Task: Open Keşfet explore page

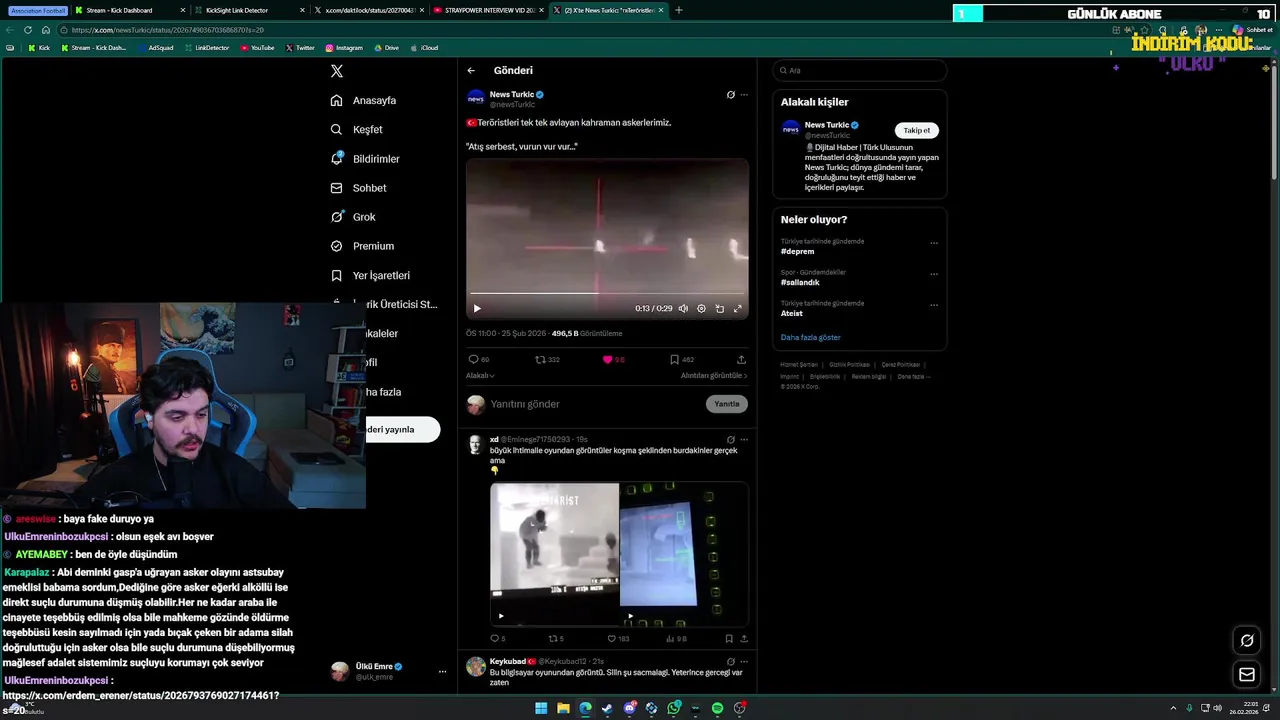Action: tap(356, 129)
